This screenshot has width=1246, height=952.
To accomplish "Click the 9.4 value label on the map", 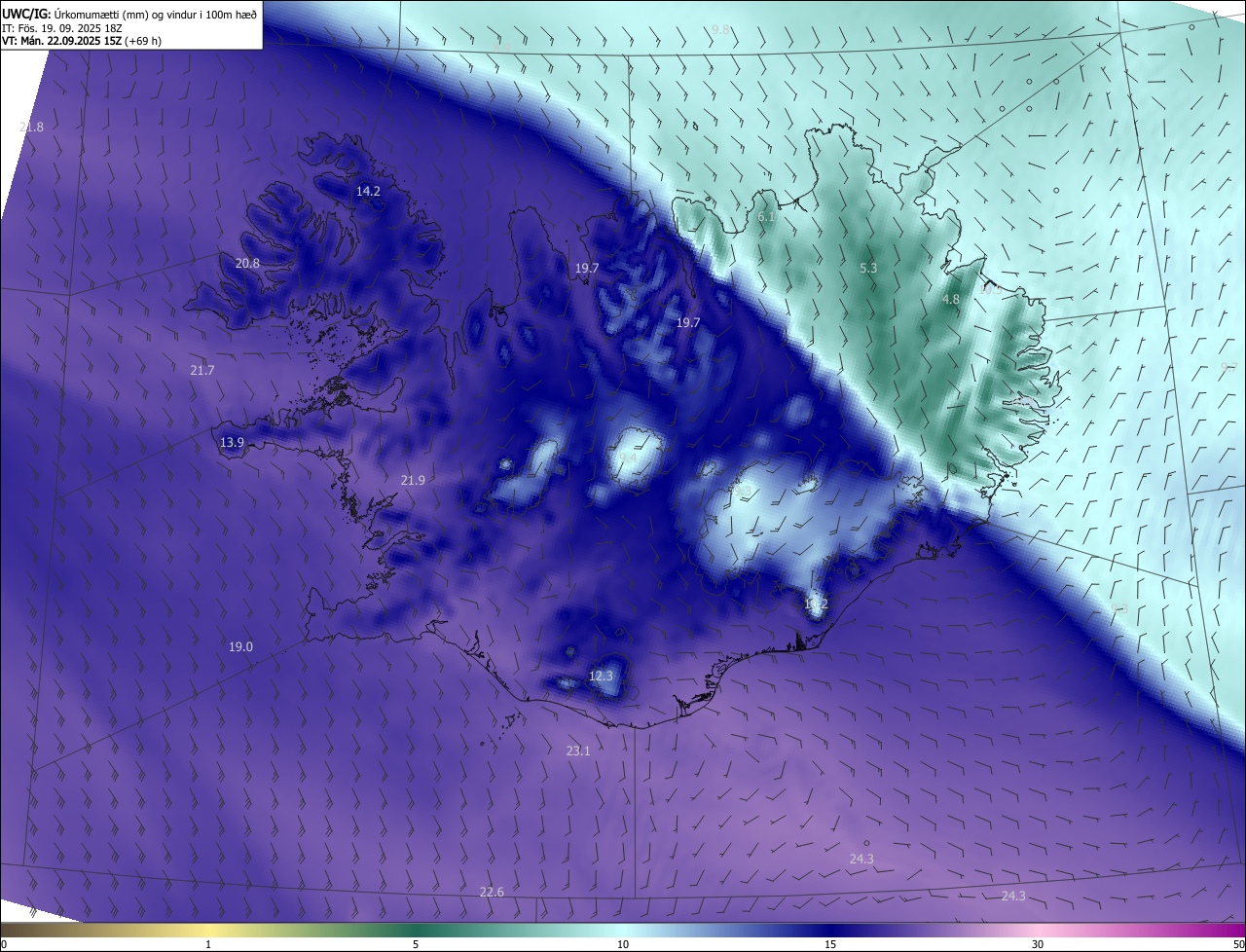I will pos(628,458).
